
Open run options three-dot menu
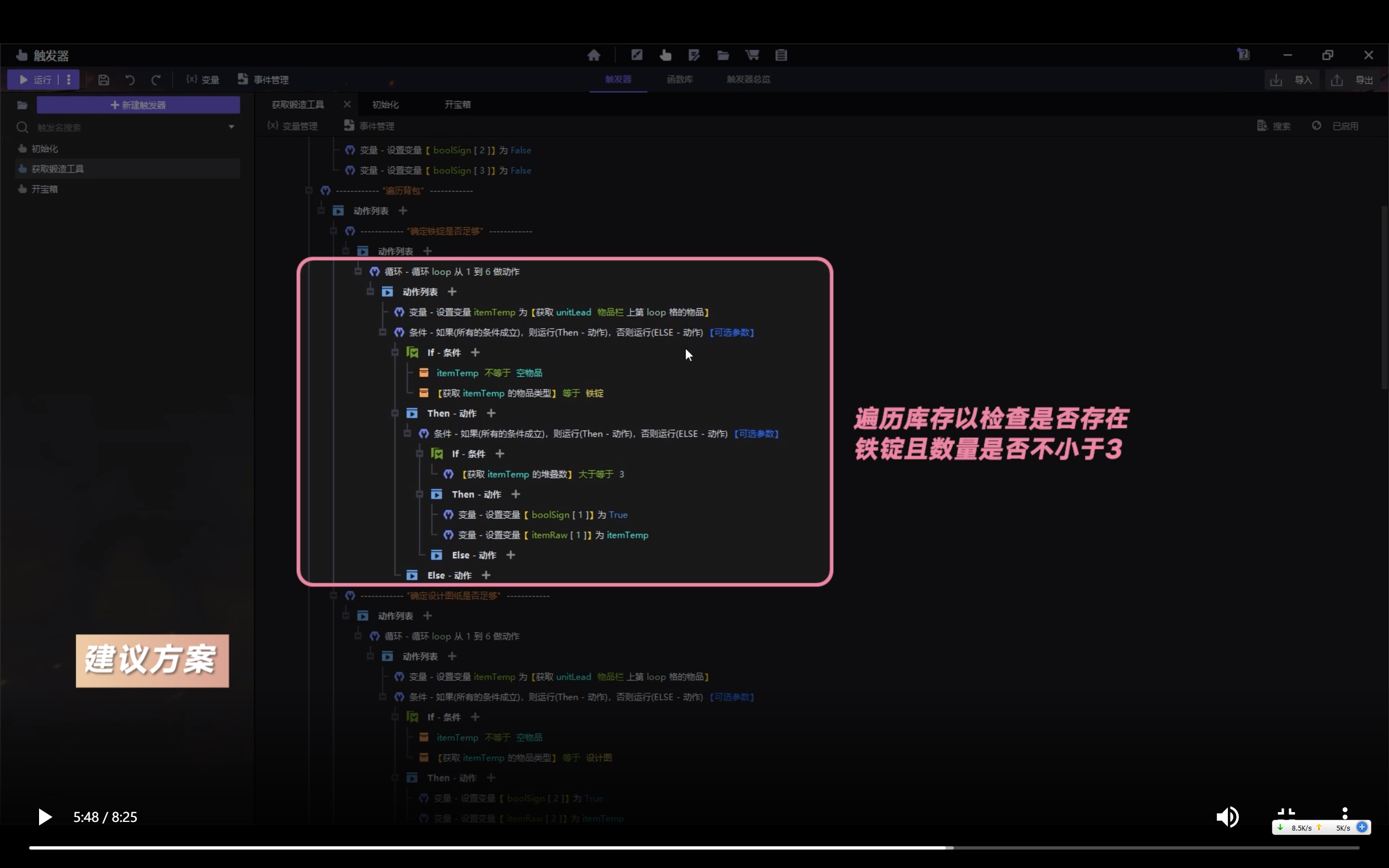(69, 80)
